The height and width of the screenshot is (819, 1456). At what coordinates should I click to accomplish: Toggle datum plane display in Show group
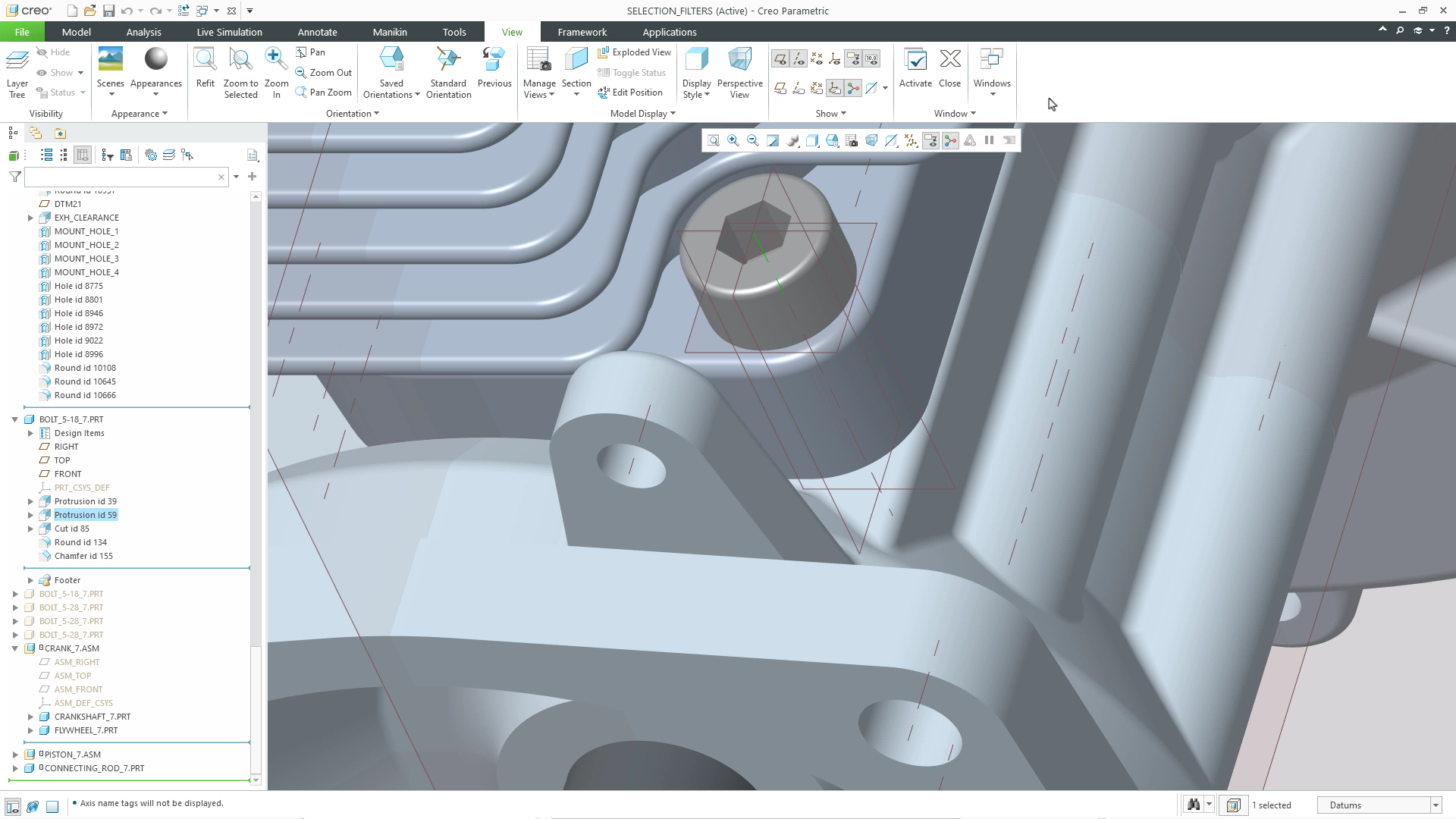click(x=780, y=58)
